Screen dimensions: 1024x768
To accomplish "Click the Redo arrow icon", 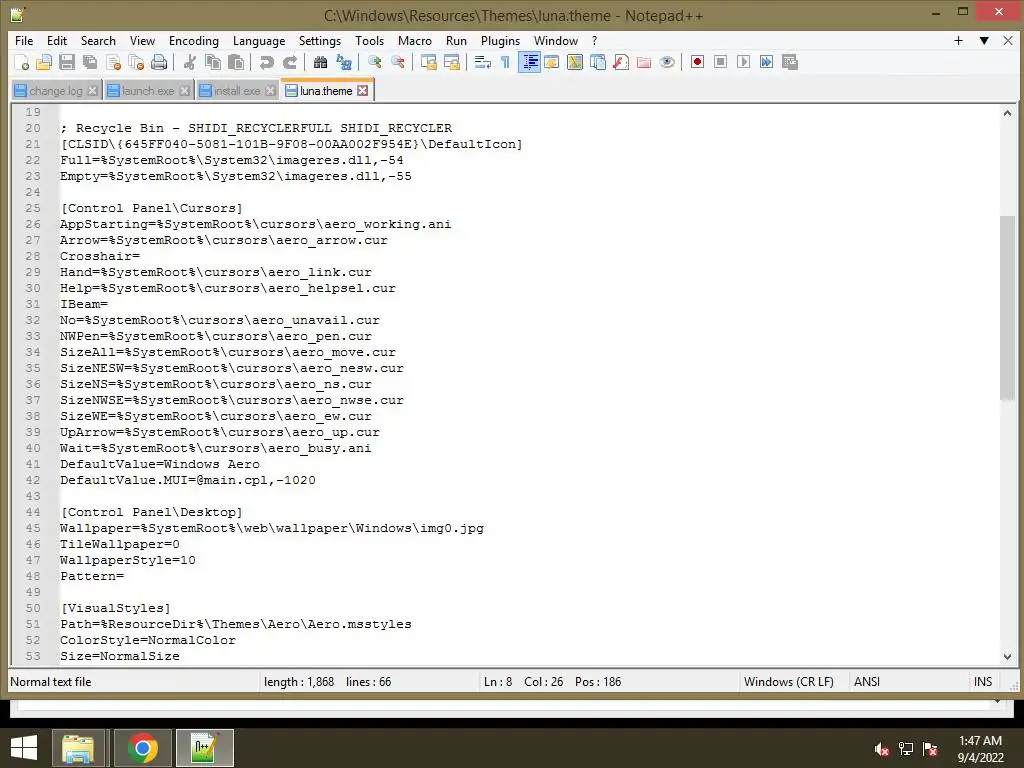I will click(290, 62).
